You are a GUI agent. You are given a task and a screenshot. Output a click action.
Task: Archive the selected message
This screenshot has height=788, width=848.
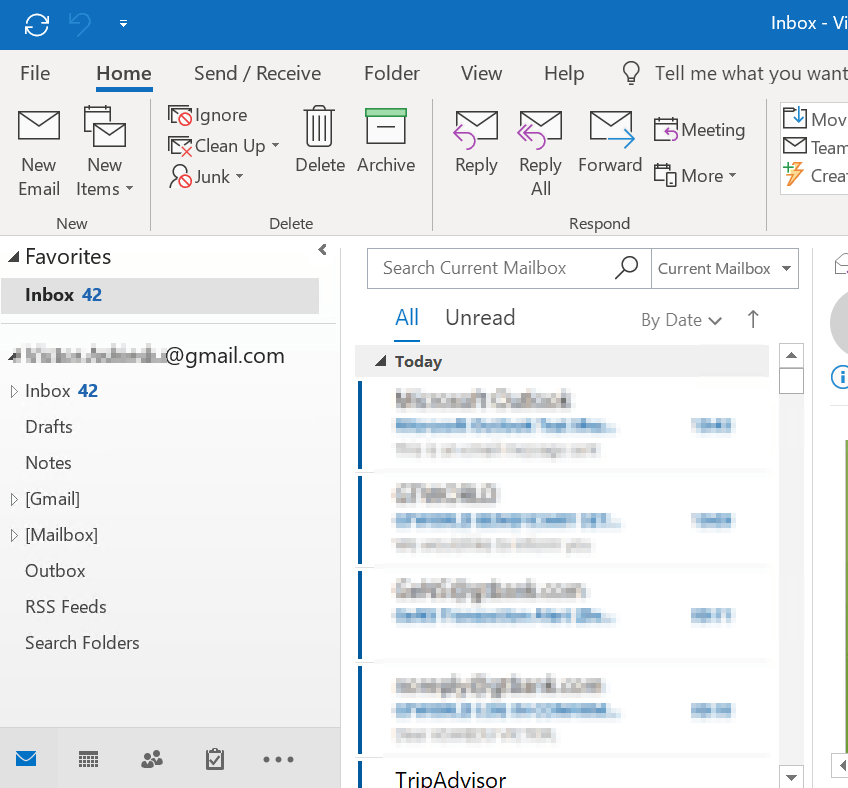(386, 141)
